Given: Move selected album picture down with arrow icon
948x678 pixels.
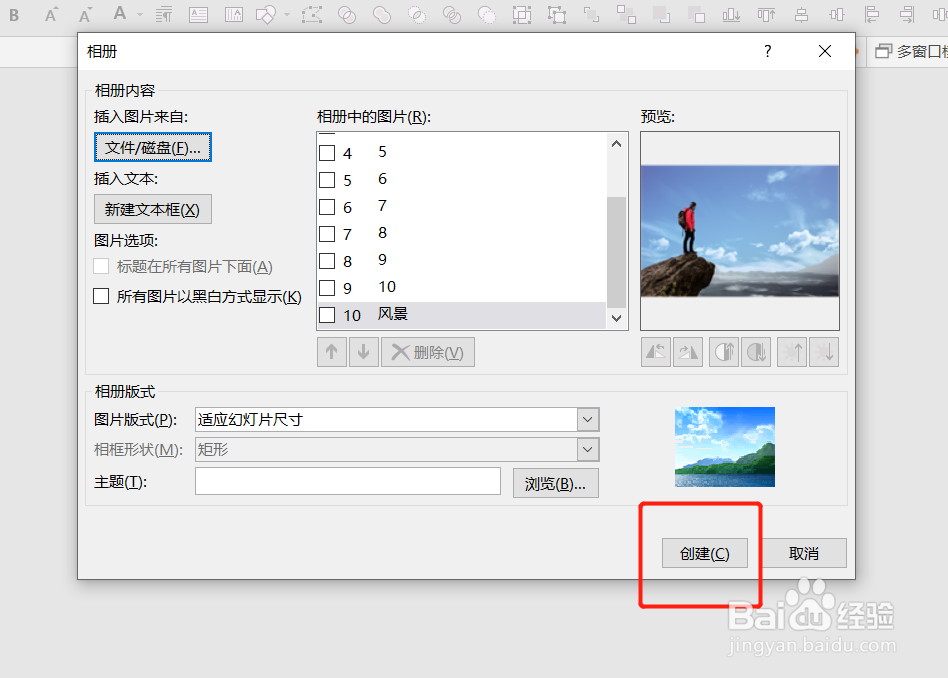Looking at the screenshot, I should (x=363, y=351).
